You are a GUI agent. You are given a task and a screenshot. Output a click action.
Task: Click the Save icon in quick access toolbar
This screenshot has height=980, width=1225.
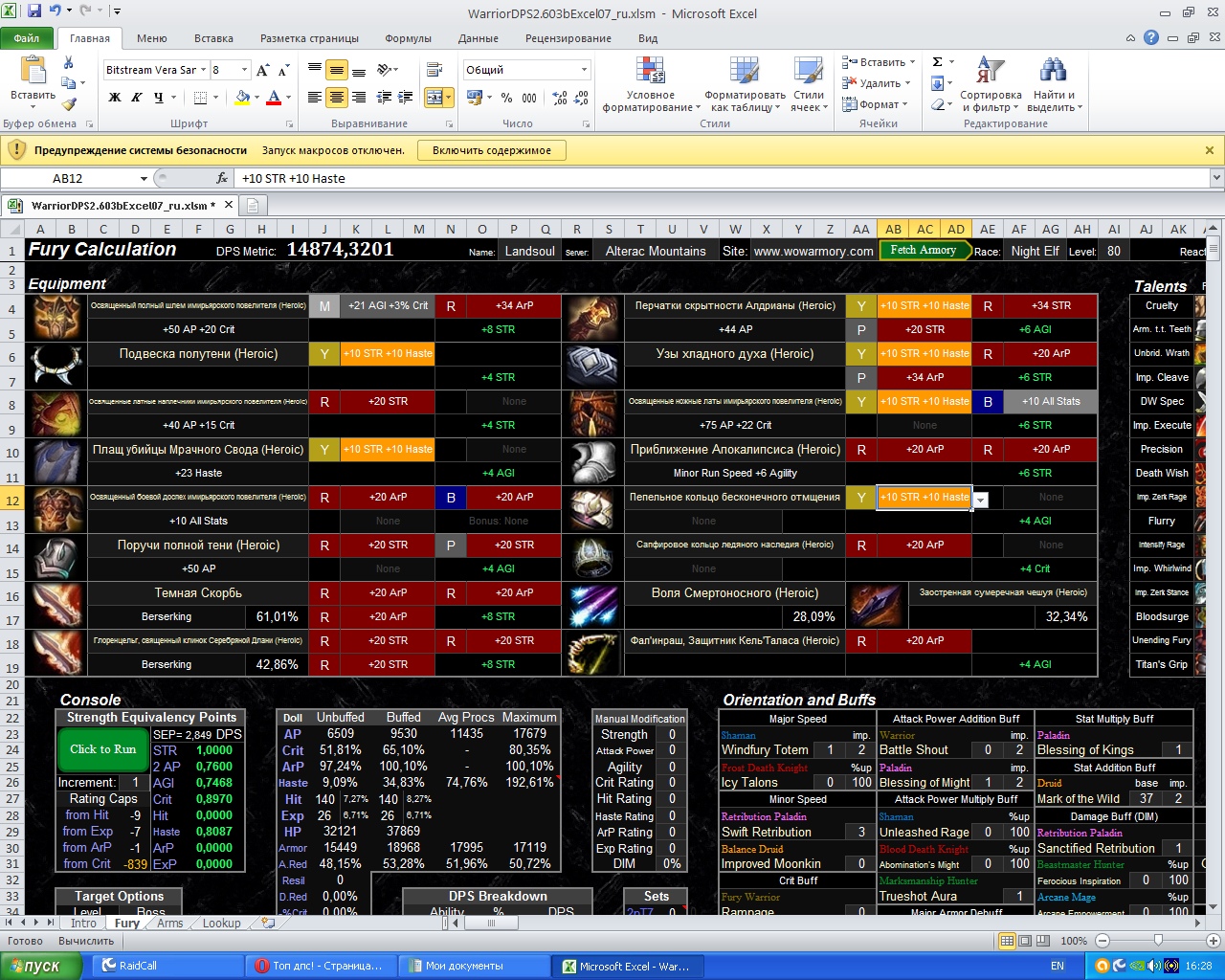pos(34,11)
